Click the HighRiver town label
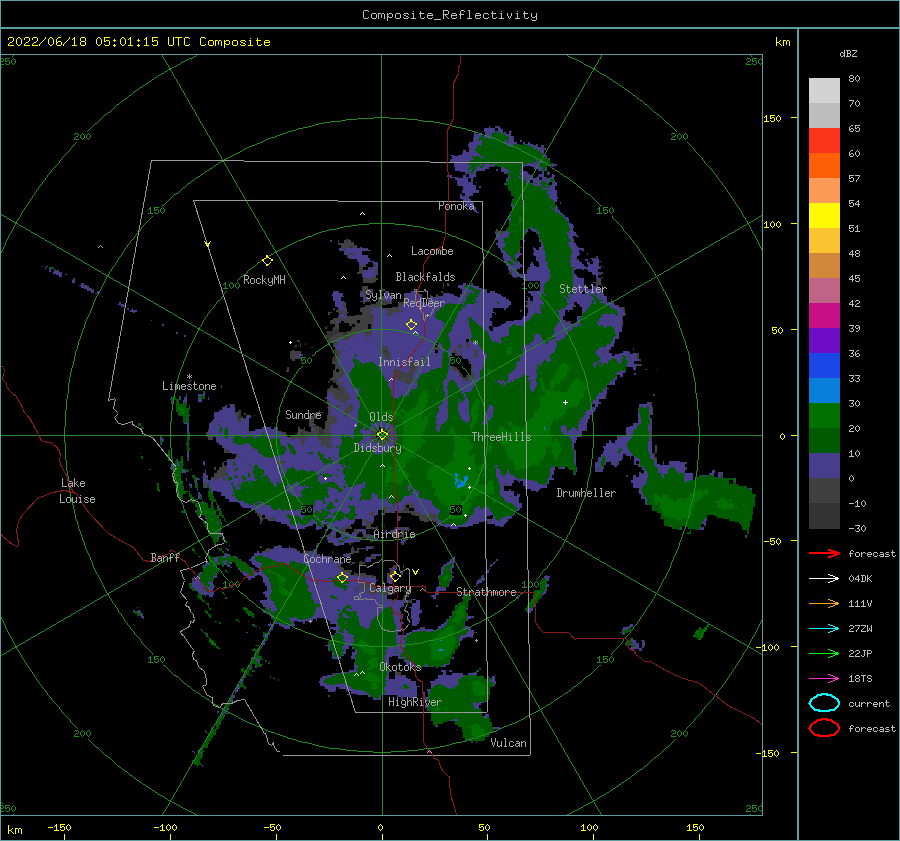The width and height of the screenshot is (900, 841). [414, 702]
